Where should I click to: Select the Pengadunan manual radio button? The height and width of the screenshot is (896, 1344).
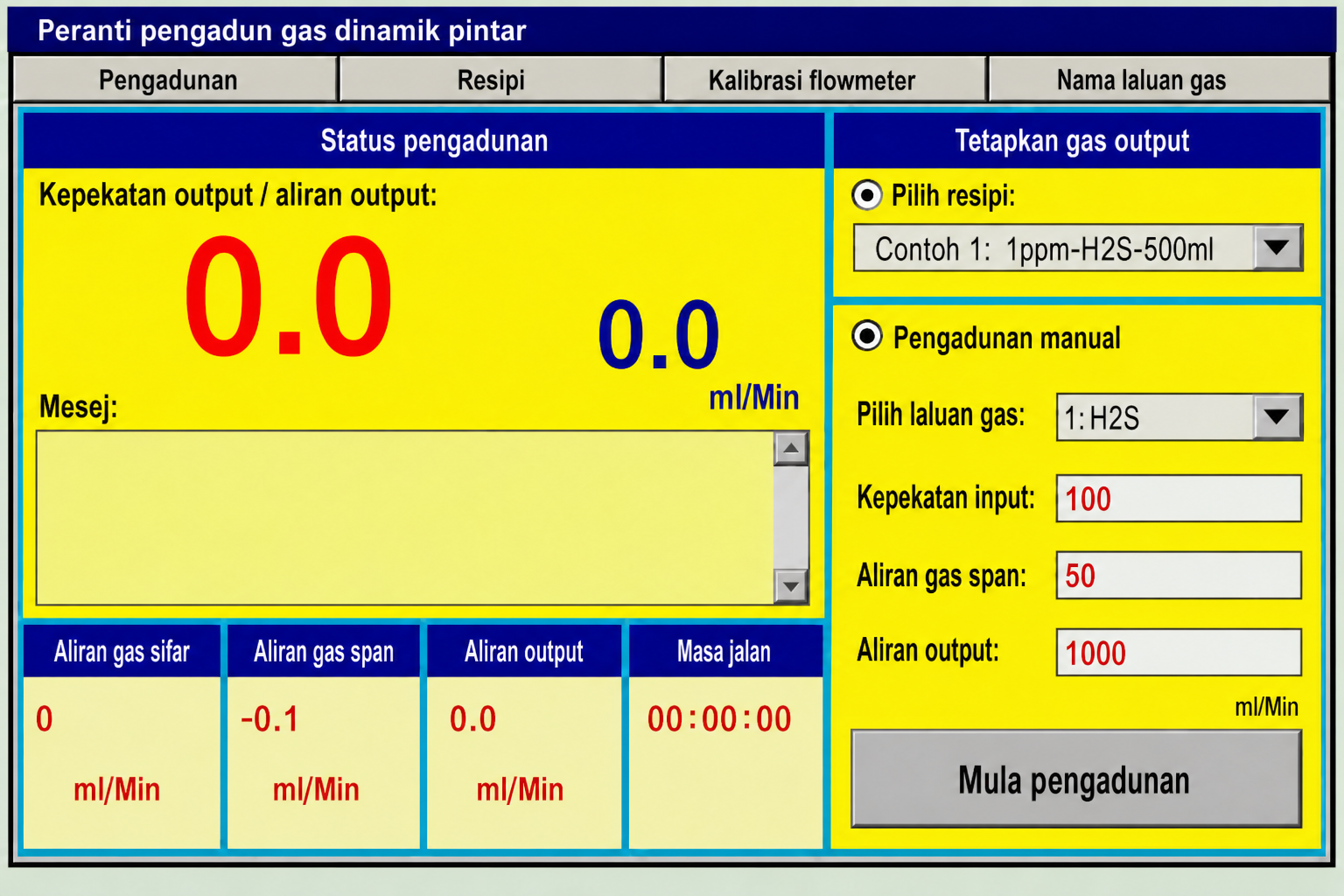tap(867, 336)
